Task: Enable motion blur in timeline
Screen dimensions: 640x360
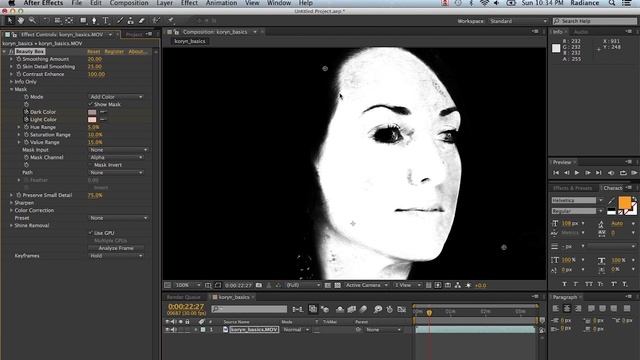Action: 363,309
